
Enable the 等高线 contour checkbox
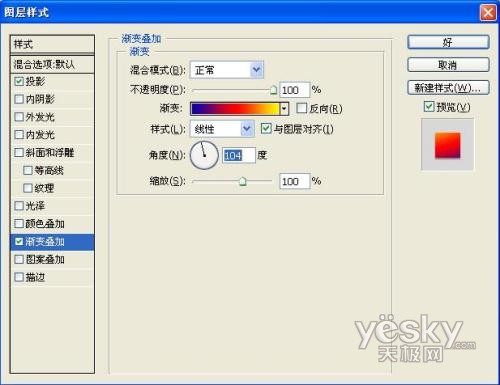(x=28, y=170)
